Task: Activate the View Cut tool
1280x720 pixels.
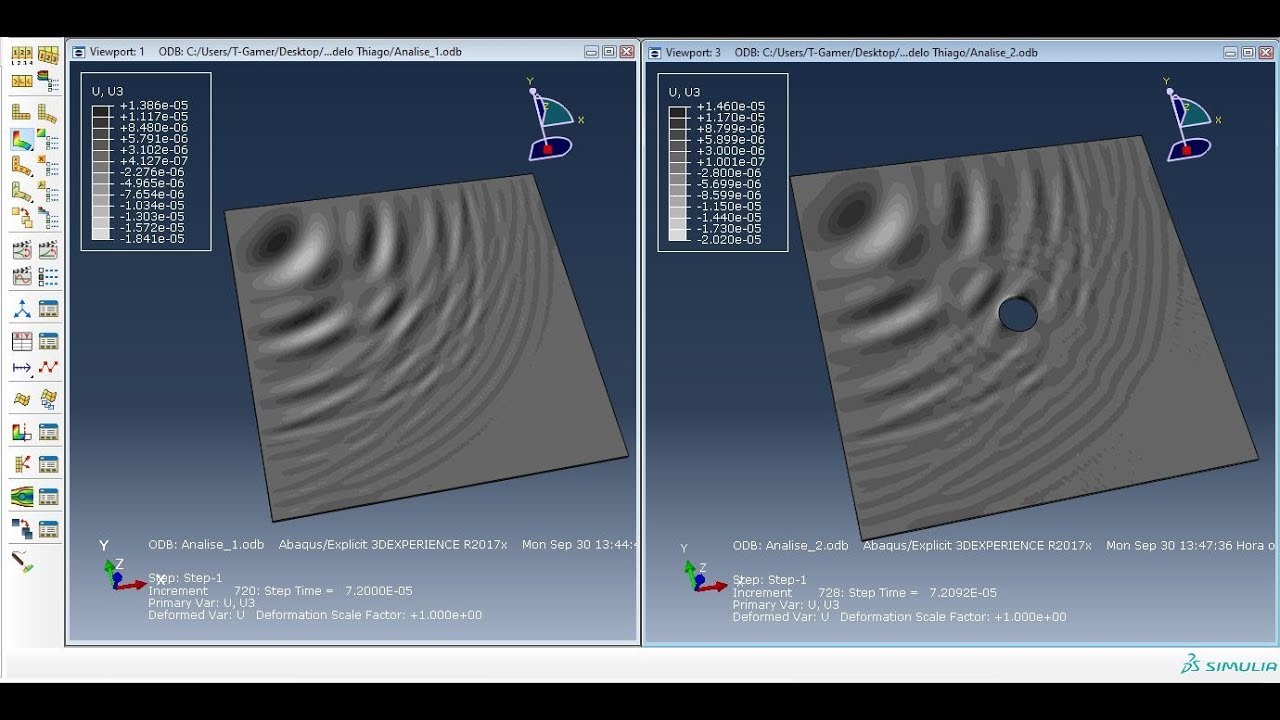Action: (22, 432)
